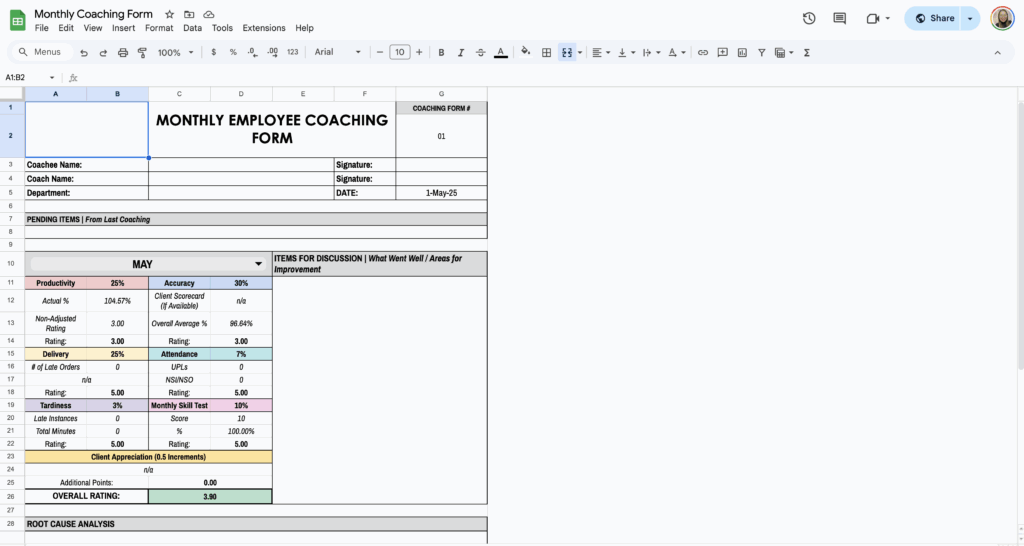
Task: Click the Functions sigma icon
Action: (x=807, y=53)
